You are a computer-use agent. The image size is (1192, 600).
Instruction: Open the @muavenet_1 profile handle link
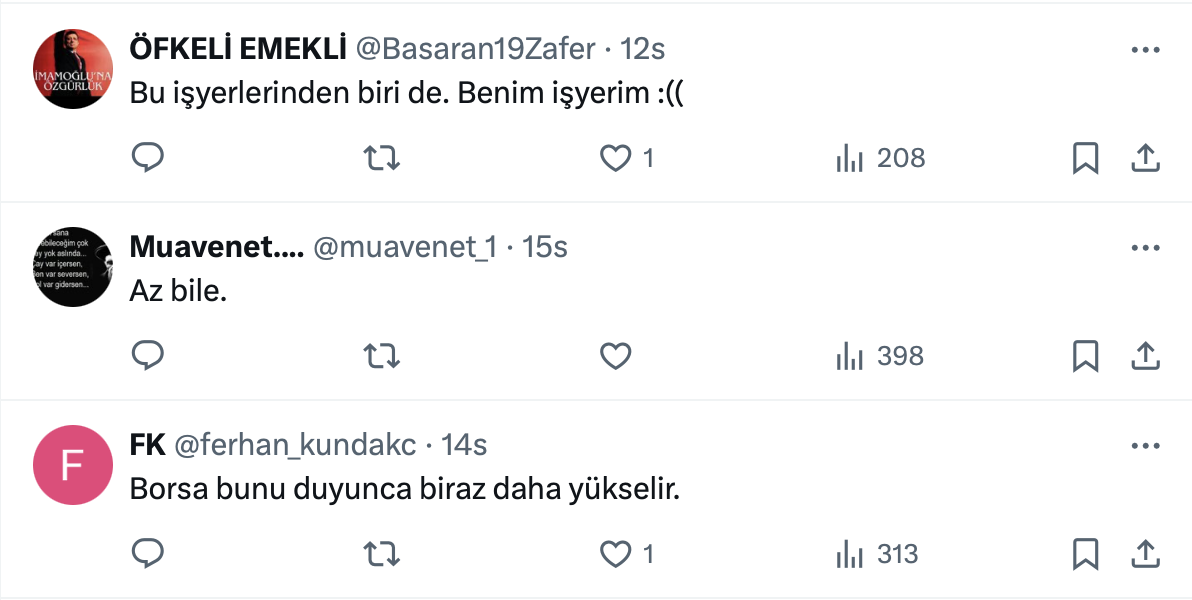click(x=405, y=248)
